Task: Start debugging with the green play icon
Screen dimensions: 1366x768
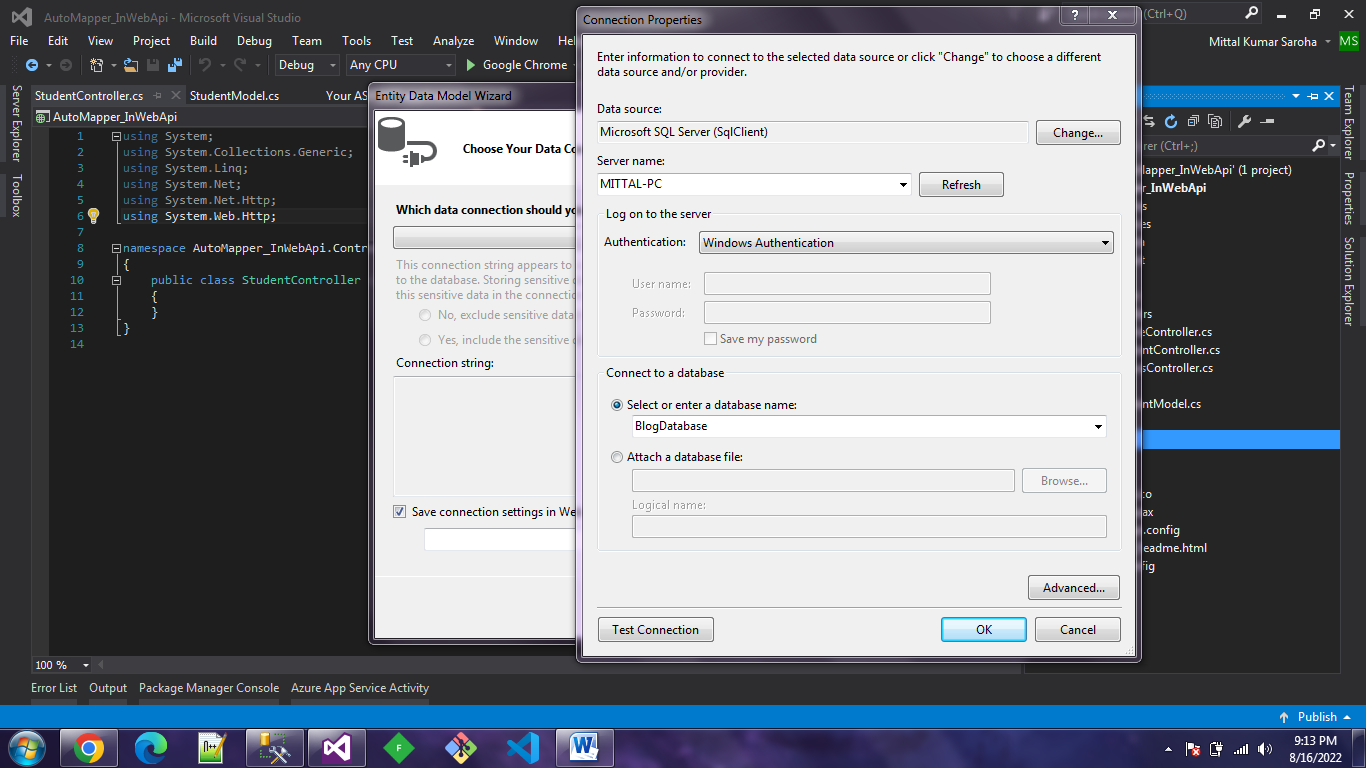Action: pos(472,65)
